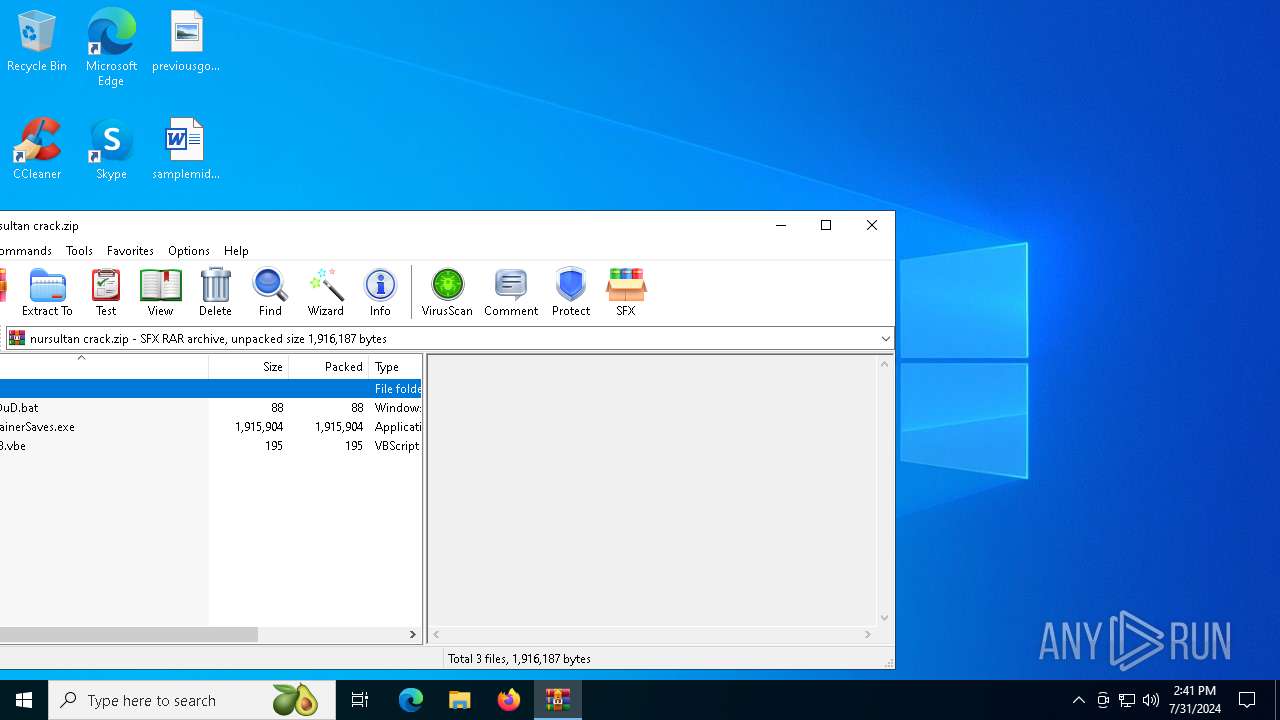Open the View toolbar button
The width and height of the screenshot is (1280, 720).
pyautogui.click(x=160, y=292)
